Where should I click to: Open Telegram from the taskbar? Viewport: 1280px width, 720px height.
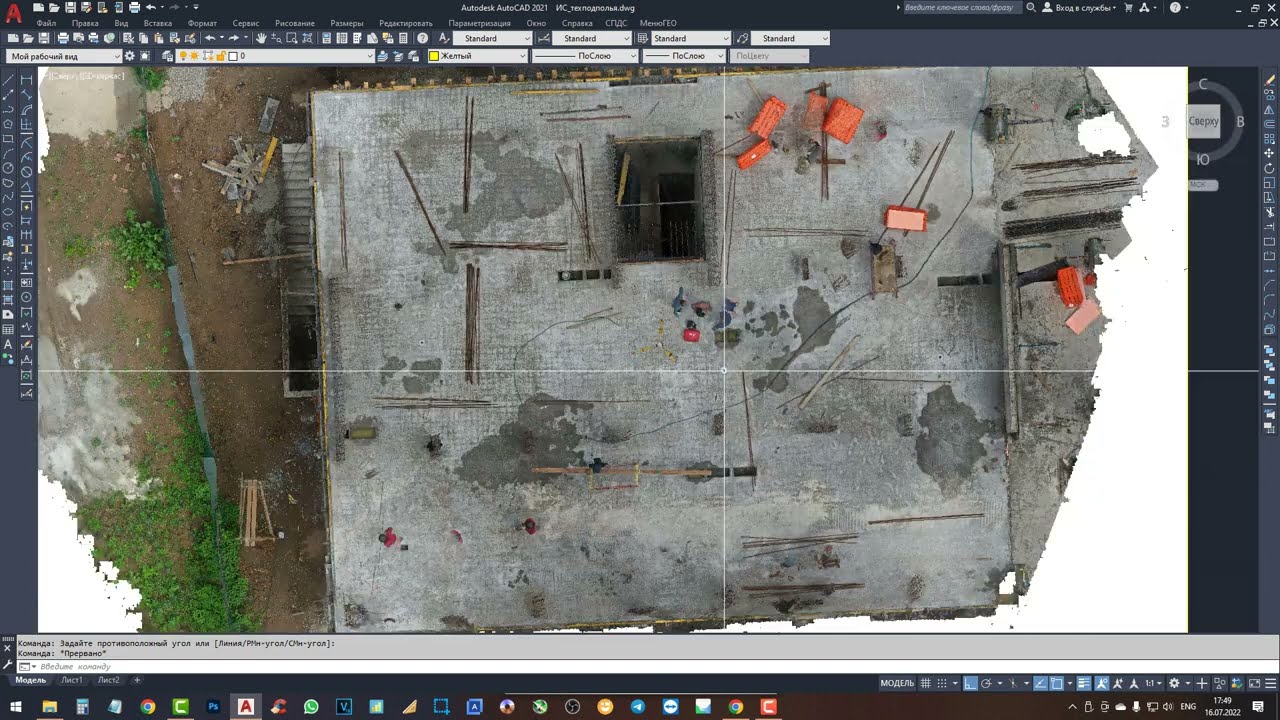click(x=637, y=706)
